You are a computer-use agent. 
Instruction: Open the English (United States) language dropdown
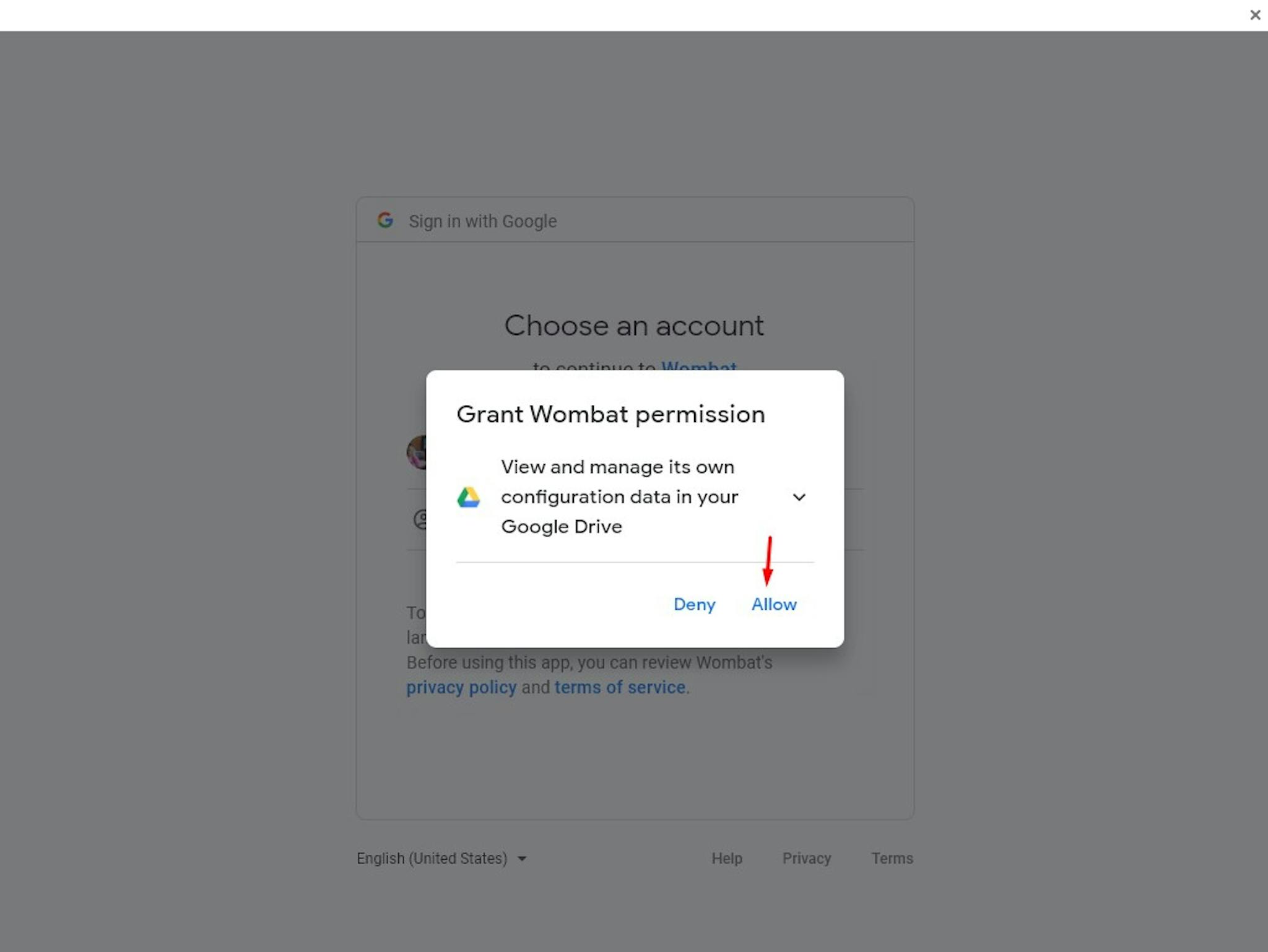[441, 859]
